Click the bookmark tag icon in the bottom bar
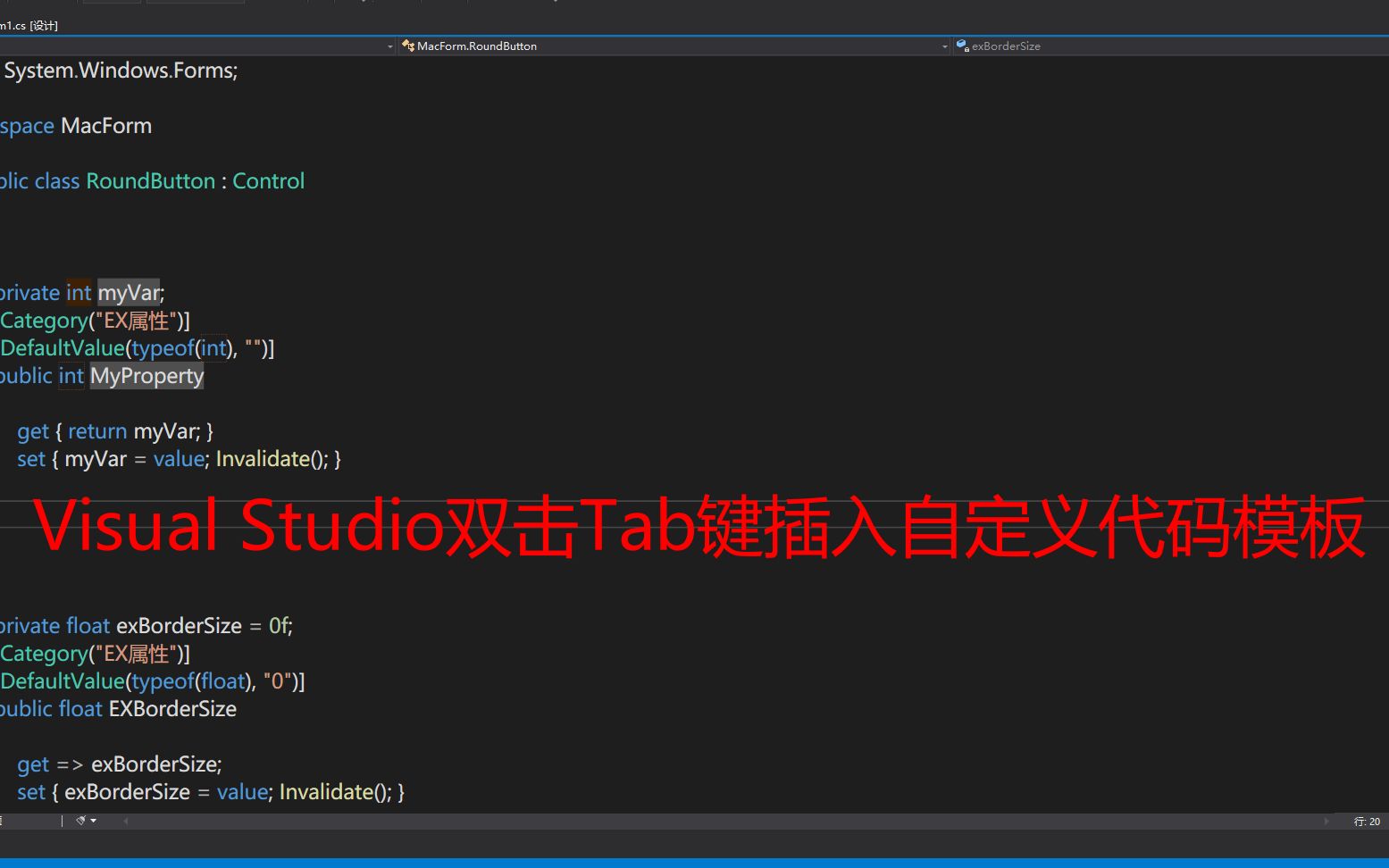 click(x=78, y=820)
